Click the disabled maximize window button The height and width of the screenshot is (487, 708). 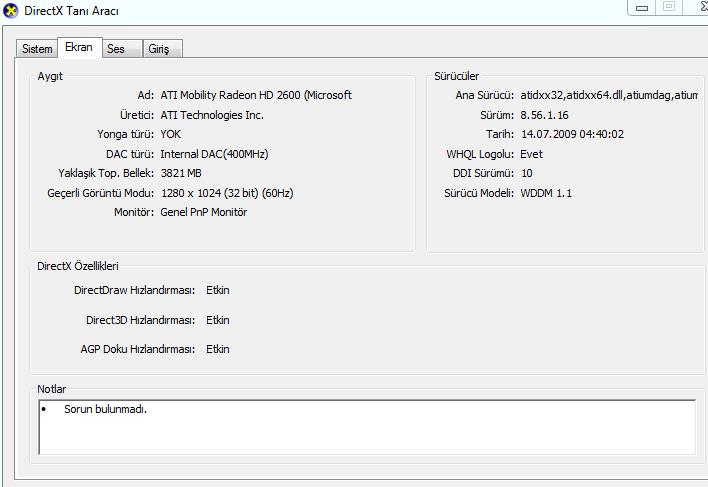click(669, 7)
